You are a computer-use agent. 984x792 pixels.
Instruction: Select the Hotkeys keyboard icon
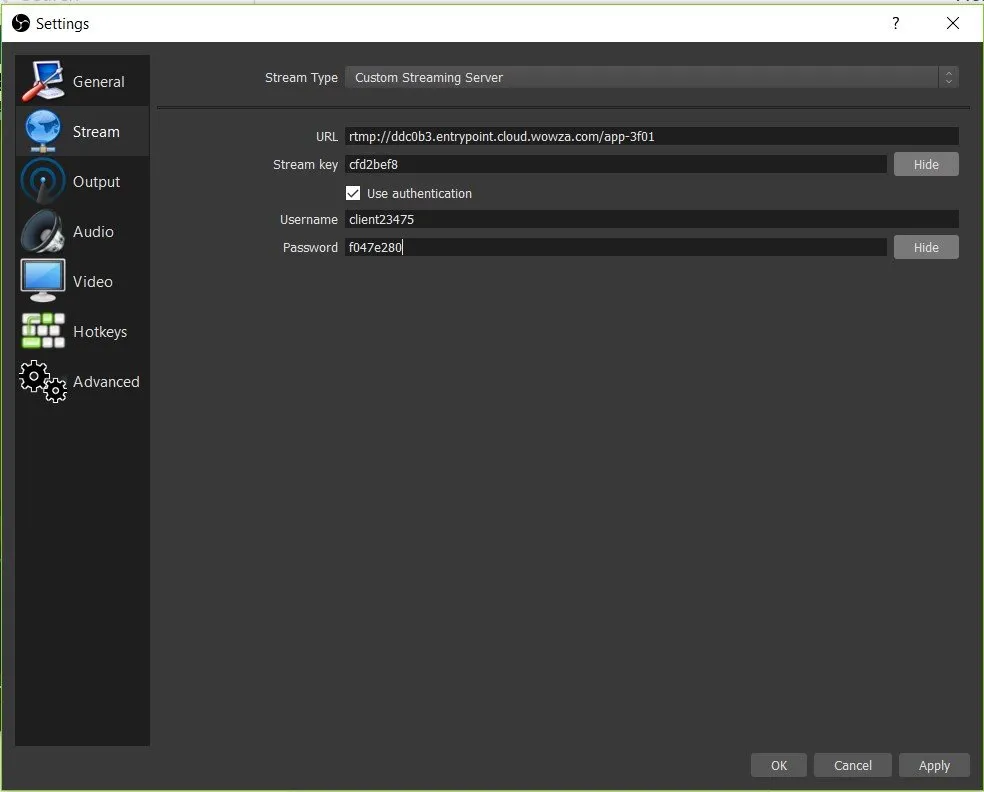(x=43, y=331)
